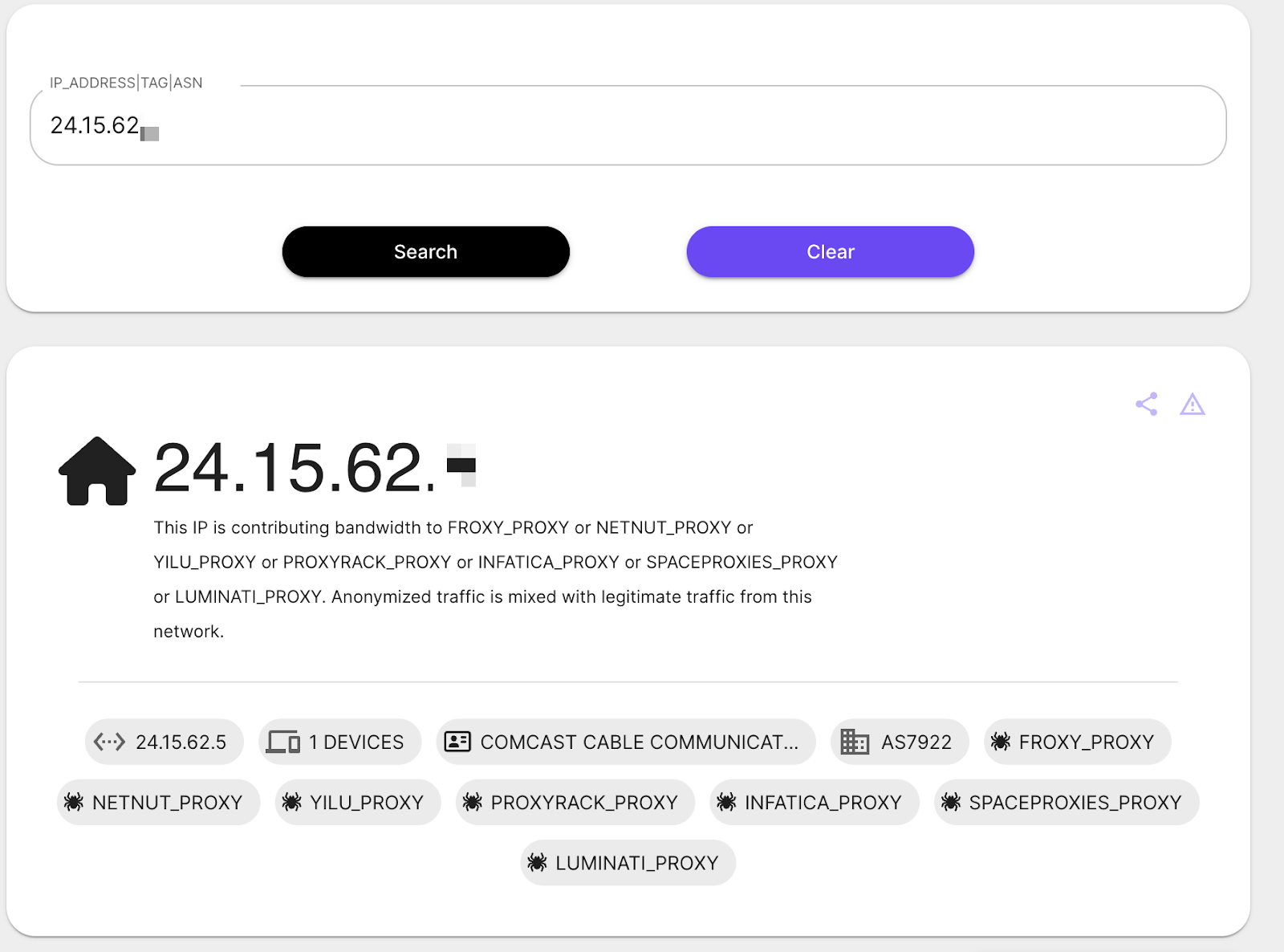Click the purple Clear button
Screen dimensions: 1284x952
[x=831, y=252]
